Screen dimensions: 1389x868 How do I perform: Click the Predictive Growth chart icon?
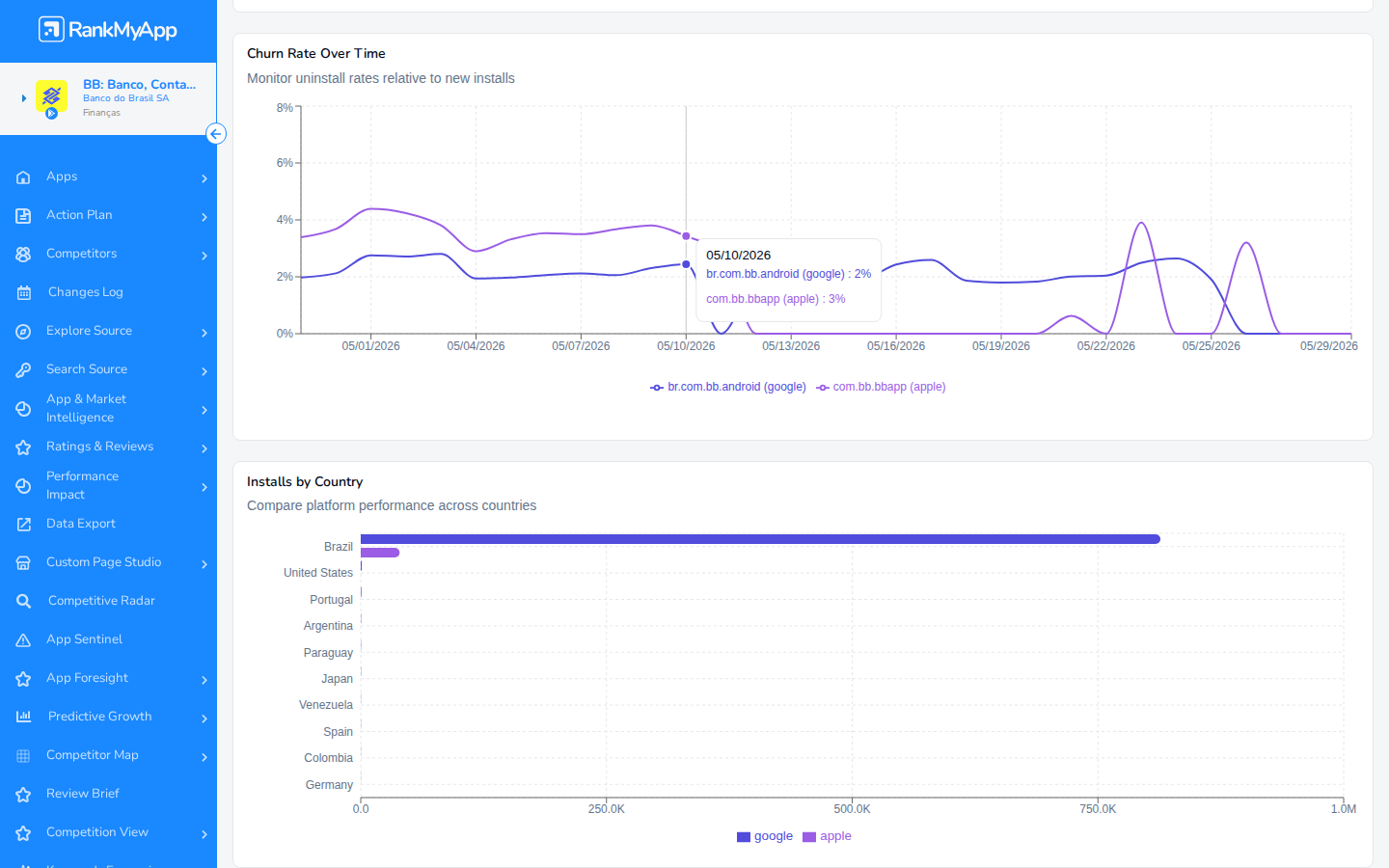(23, 718)
